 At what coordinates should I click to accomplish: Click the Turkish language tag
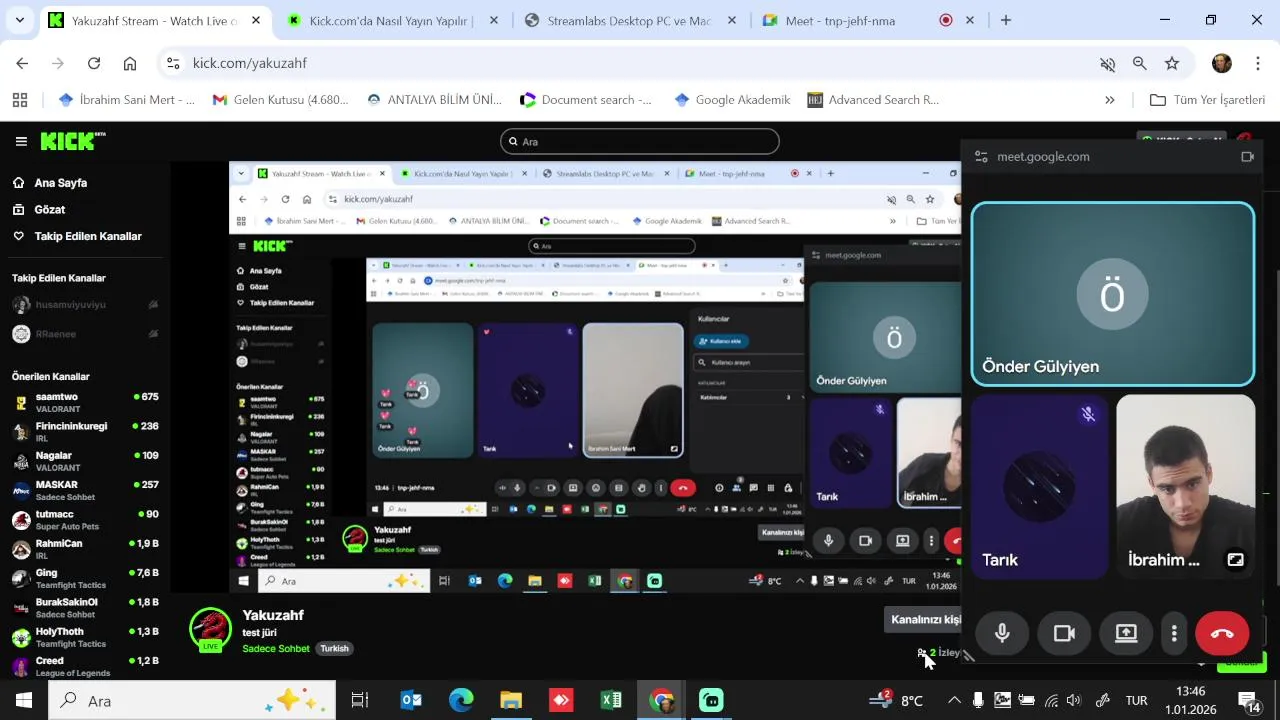tap(334, 648)
